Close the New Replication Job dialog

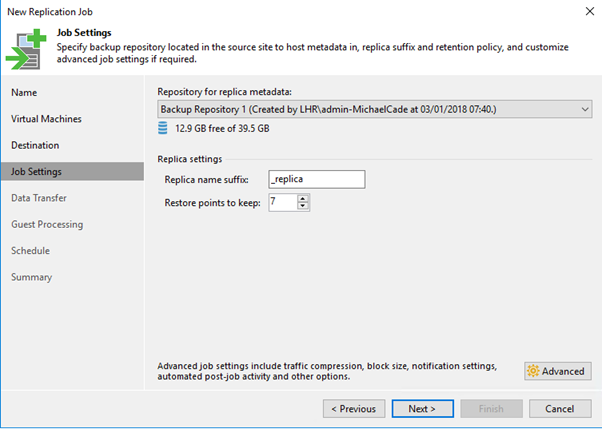[590, 11]
